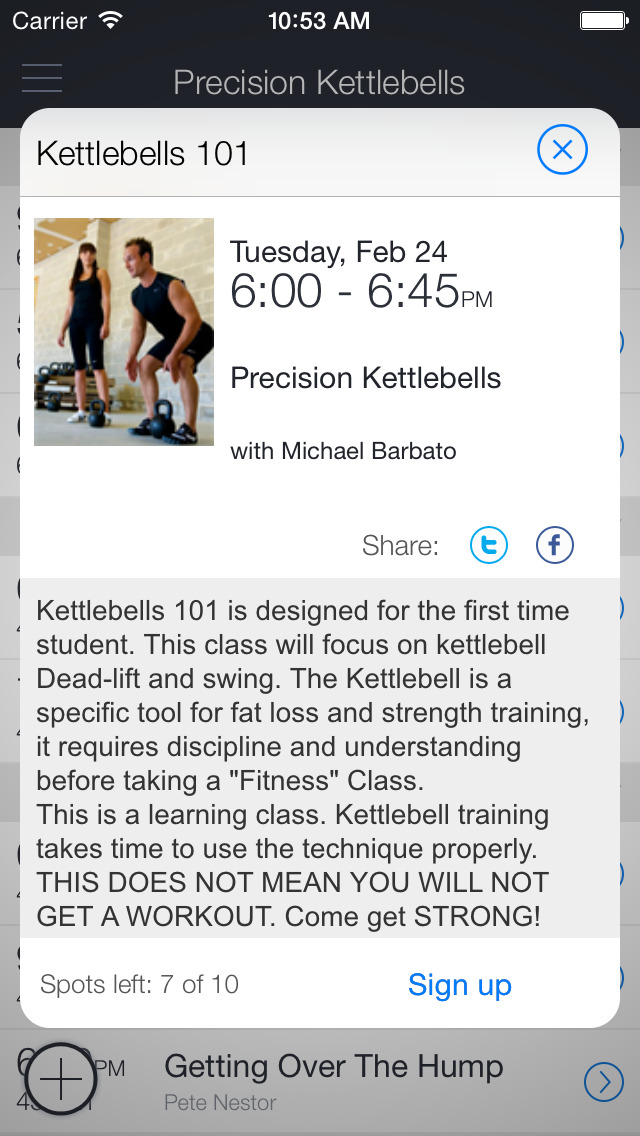The height and width of the screenshot is (1136, 640).
Task: Tap the Kettlebells 101 popup title
Action: tap(143, 154)
